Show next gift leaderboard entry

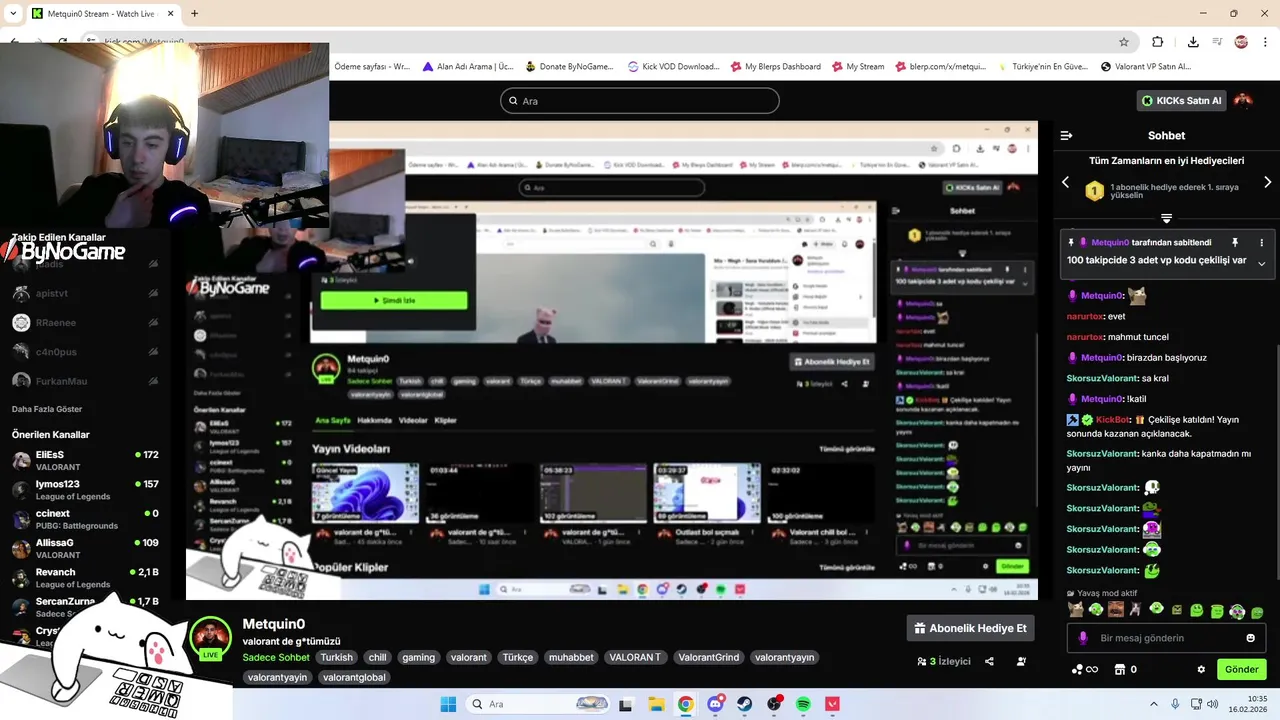1267,182
